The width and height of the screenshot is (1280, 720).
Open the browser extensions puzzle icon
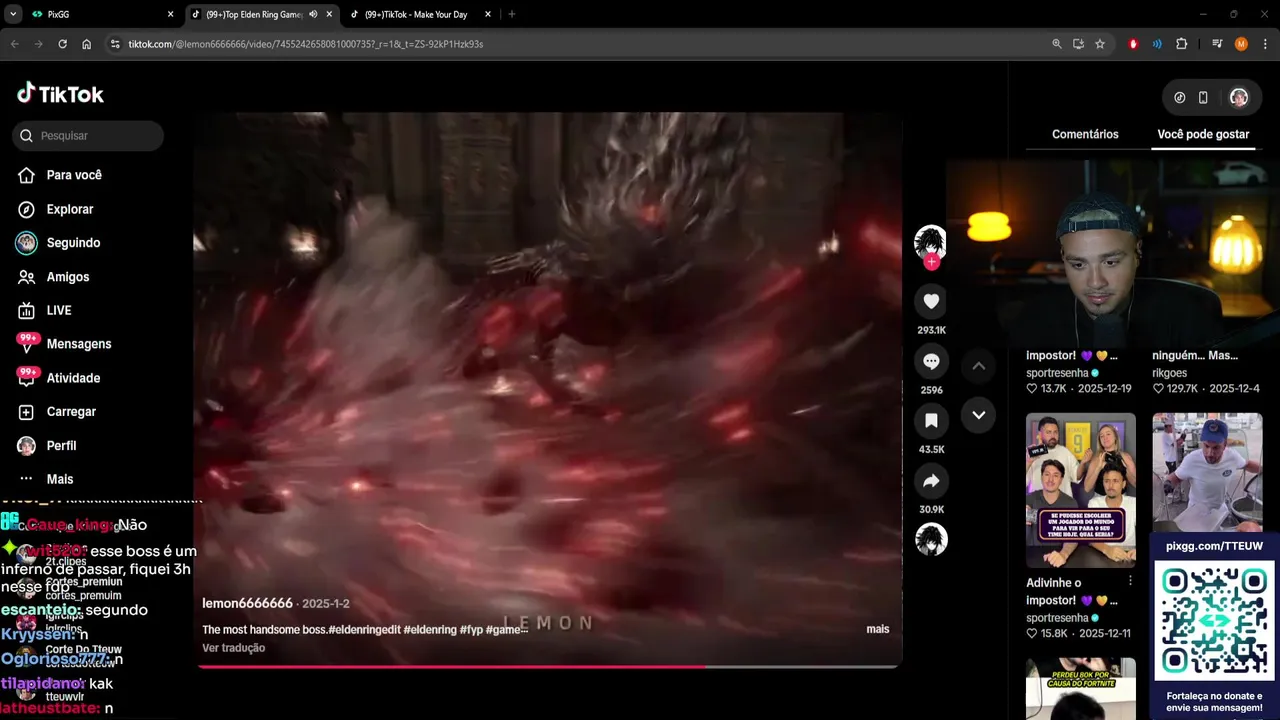[1181, 44]
